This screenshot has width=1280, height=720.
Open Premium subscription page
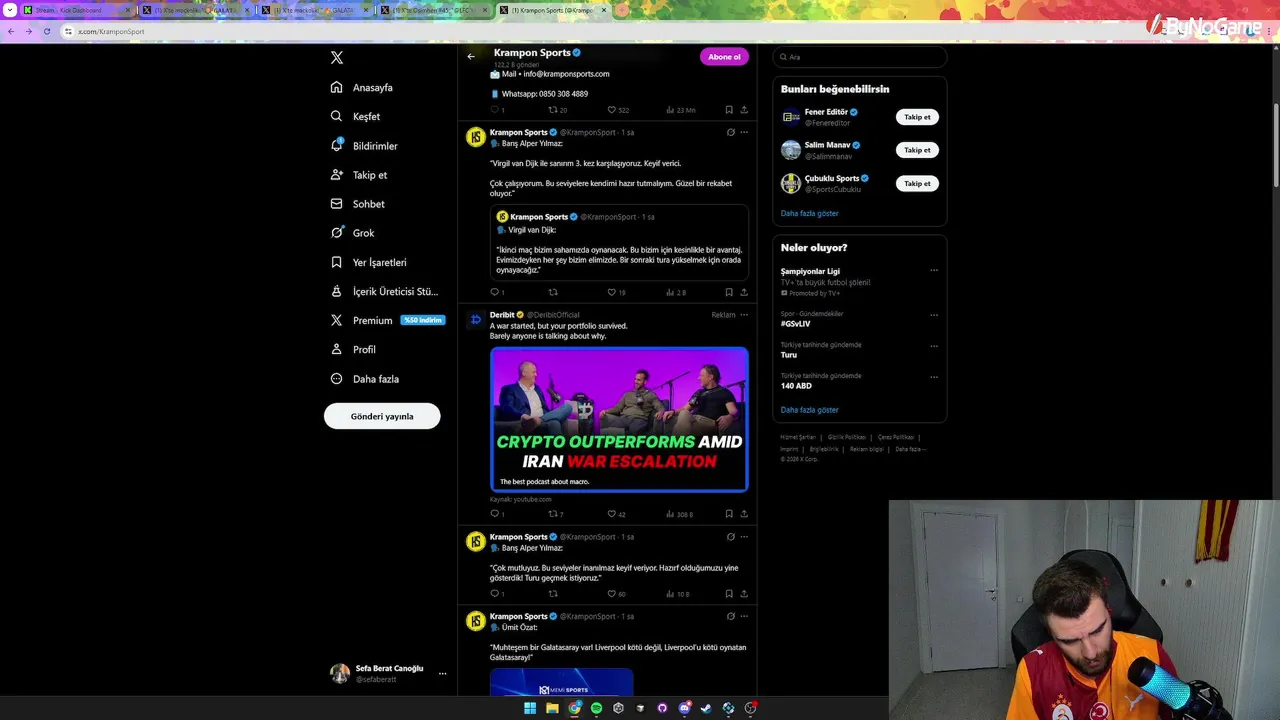pos(387,320)
